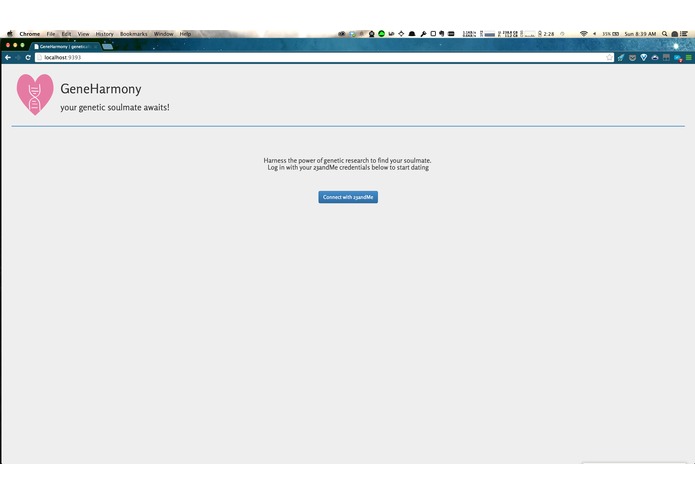Viewport: 695px width, 494px height.
Task: Click the GeneHarmony heart DNA logo
Action: click(x=35, y=94)
